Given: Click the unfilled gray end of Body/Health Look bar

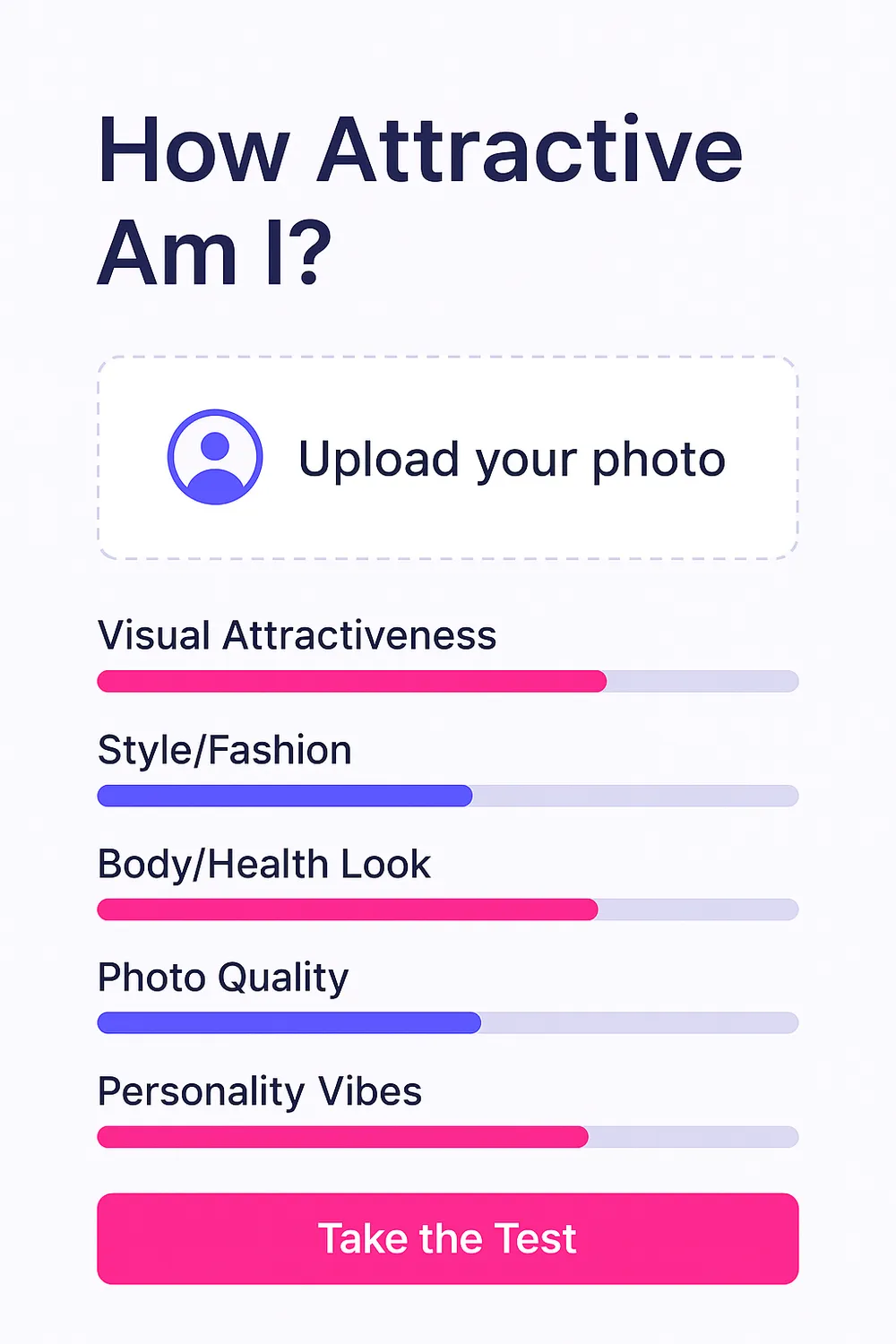Looking at the screenshot, I should [x=698, y=909].
